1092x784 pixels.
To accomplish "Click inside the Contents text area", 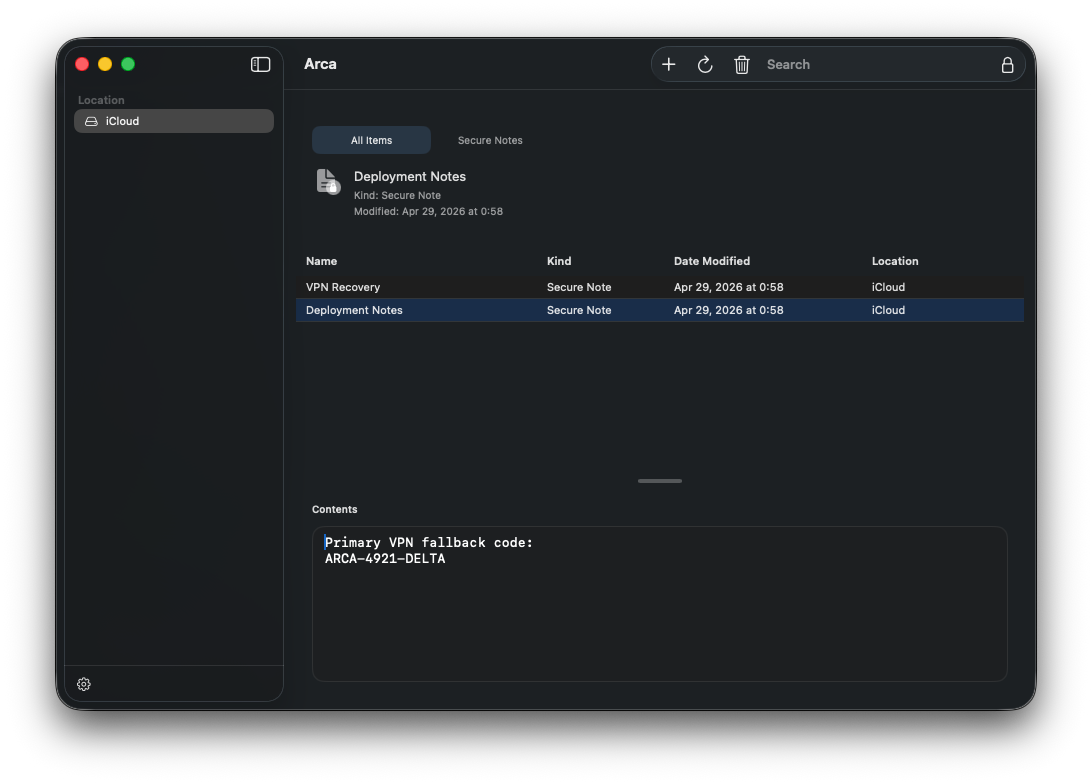I will (x=660, y=600).
